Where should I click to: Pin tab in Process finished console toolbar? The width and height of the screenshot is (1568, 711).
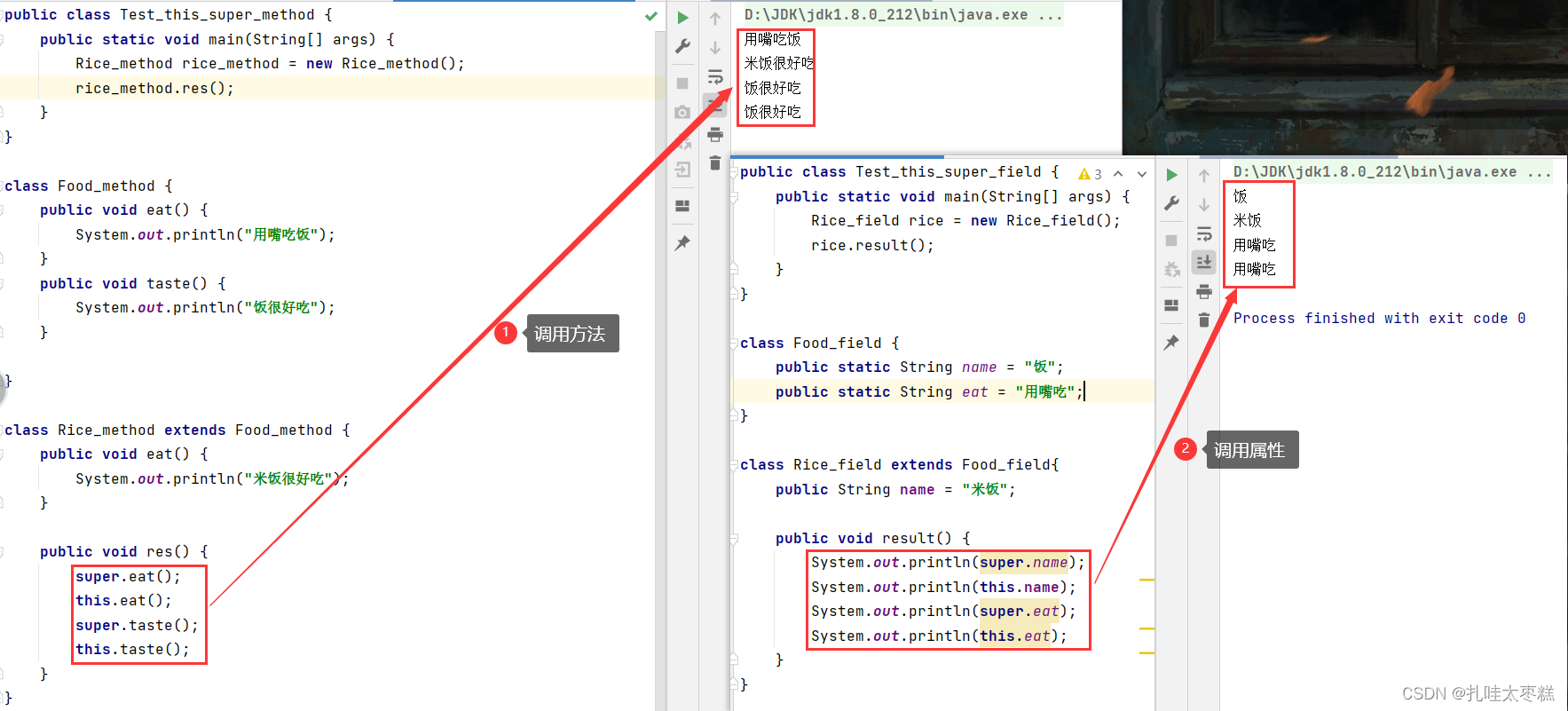tap(1171, 342)
